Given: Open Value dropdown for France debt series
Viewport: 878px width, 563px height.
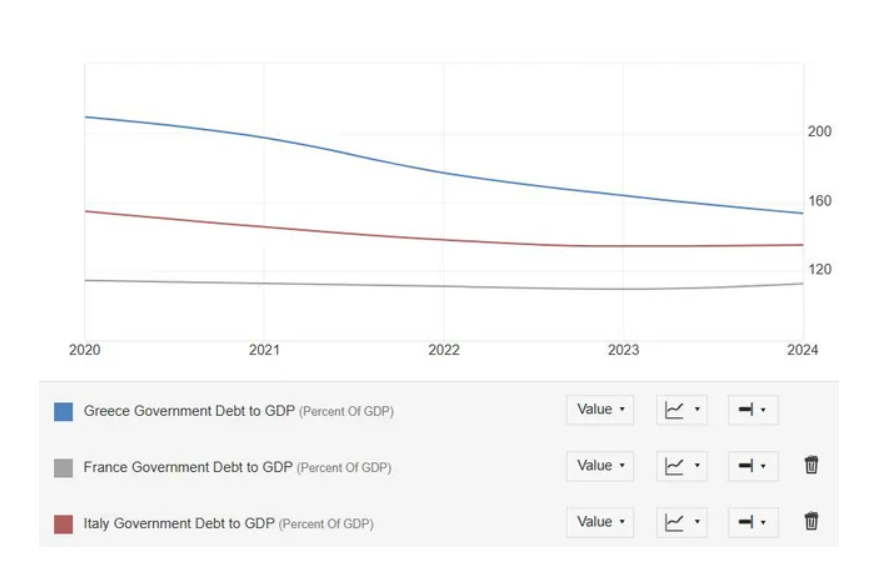Looking at the screenshot, I should 600,465.
